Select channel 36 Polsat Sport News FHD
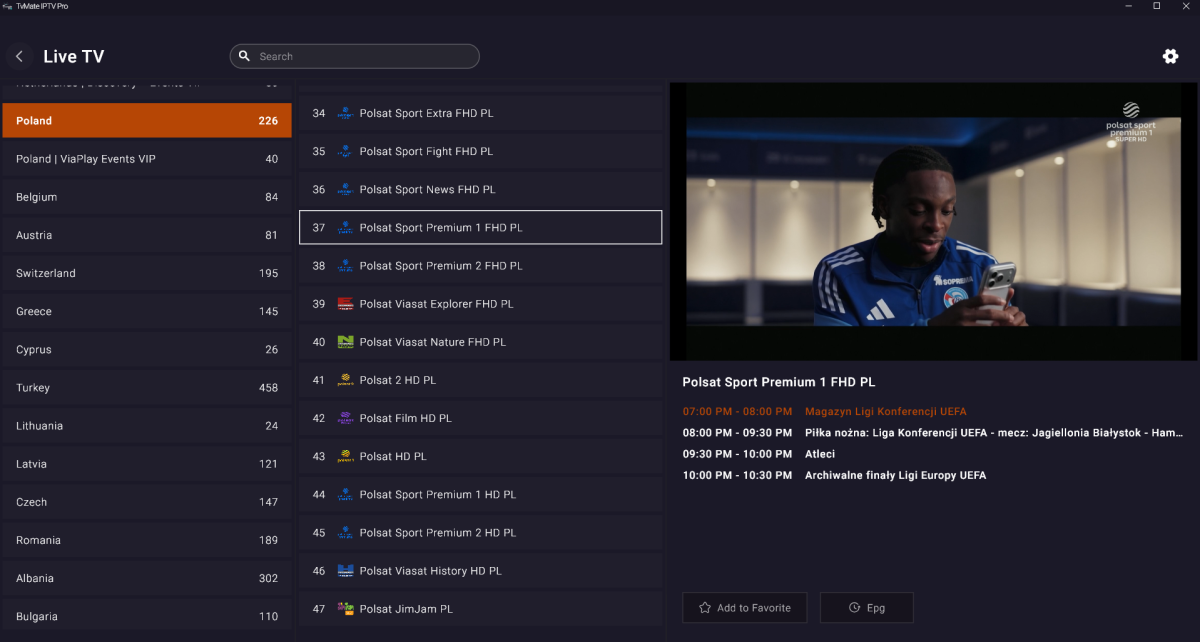The image size is (1200, 642). pos(480,190)
